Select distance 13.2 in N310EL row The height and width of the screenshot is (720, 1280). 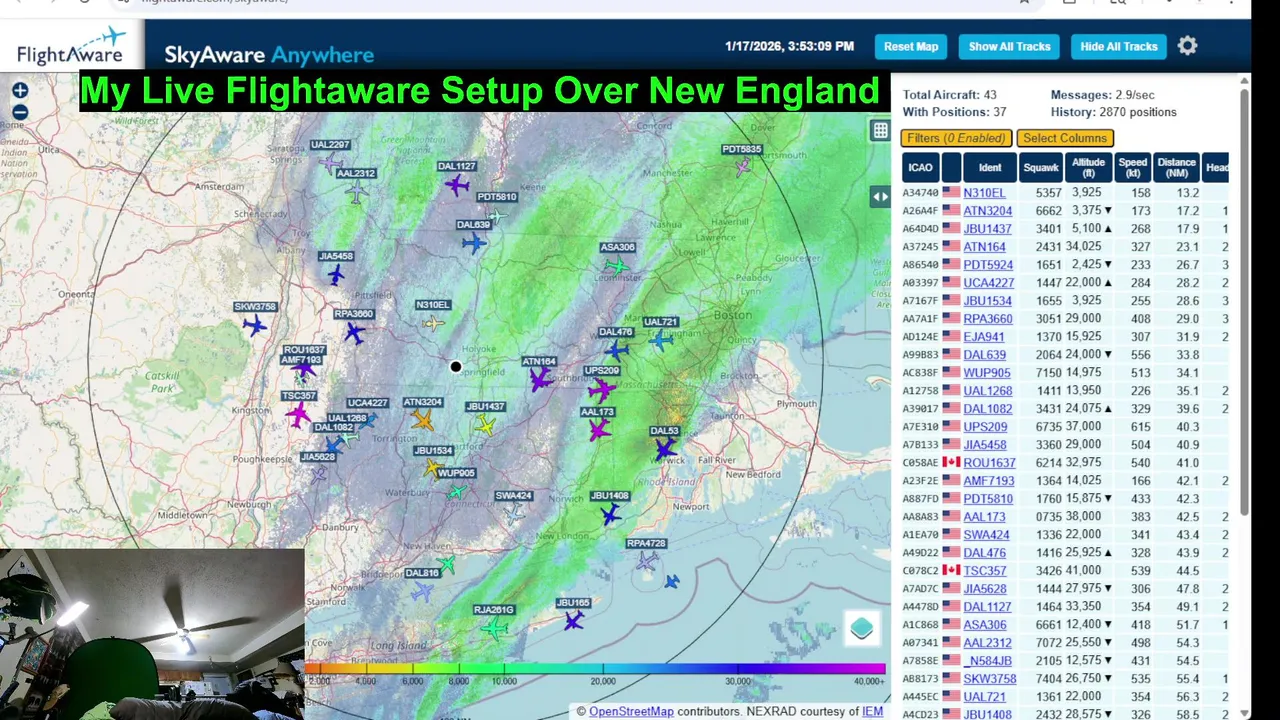[x=1187, y=193]
